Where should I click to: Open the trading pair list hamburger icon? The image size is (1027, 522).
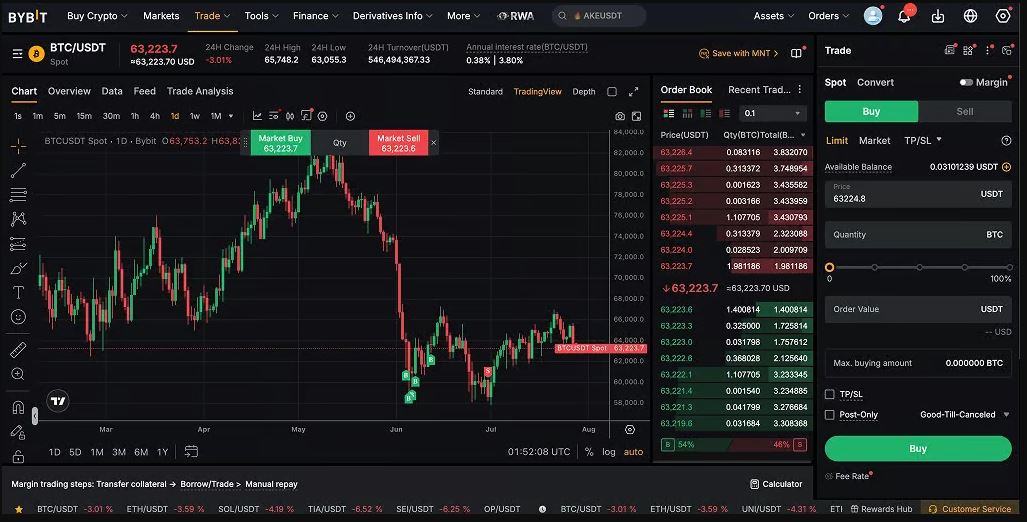(x=18, y=54)
